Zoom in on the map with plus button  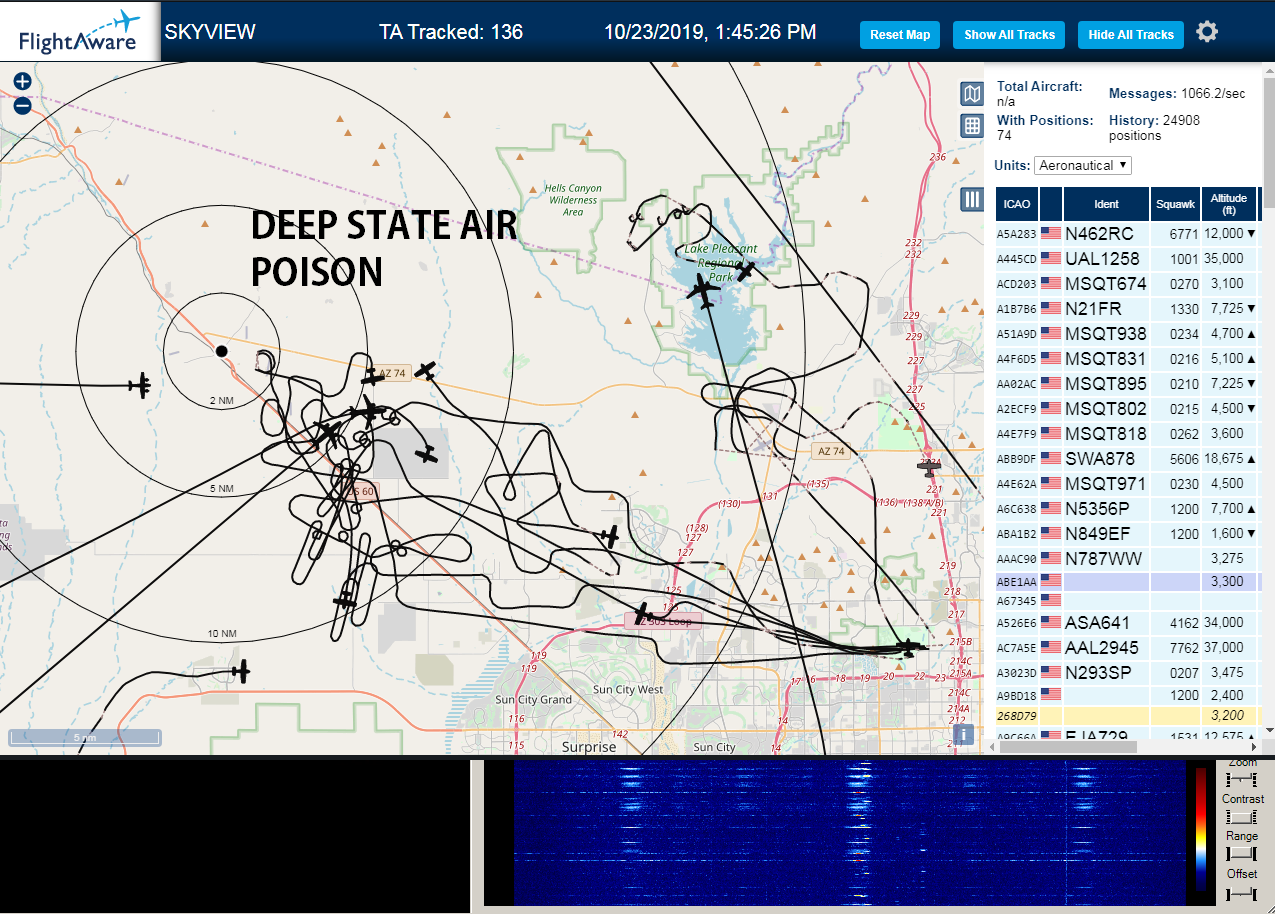[x=22, y=82]
